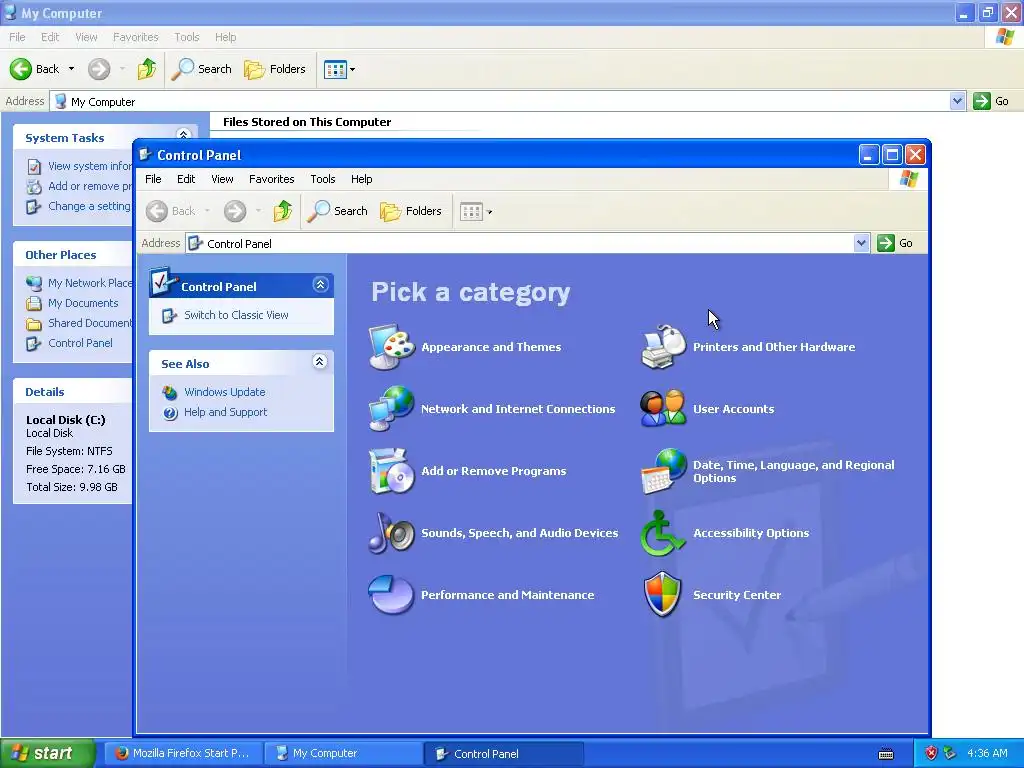The width and height of the screenshot is (1024, 768).
Task: Open Help and Support link
Action: tap(225, 412)
